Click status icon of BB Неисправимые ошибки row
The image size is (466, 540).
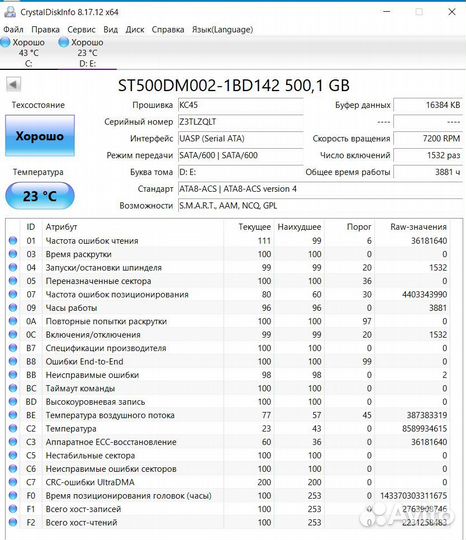click(13, 375)
